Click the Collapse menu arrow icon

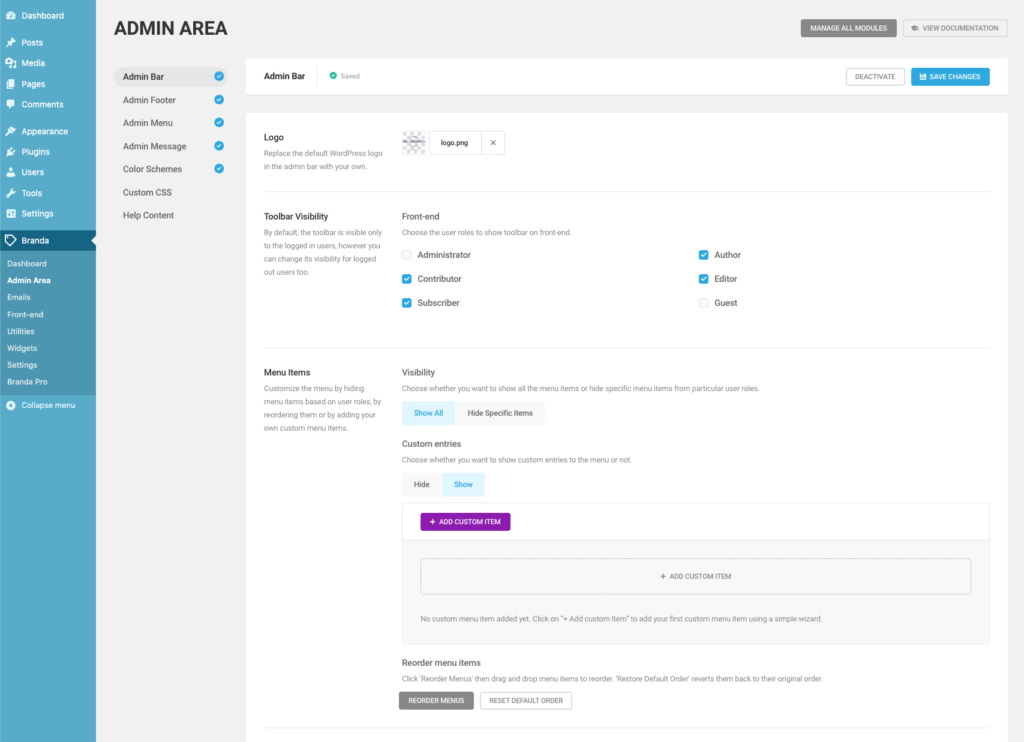(10, 406)
